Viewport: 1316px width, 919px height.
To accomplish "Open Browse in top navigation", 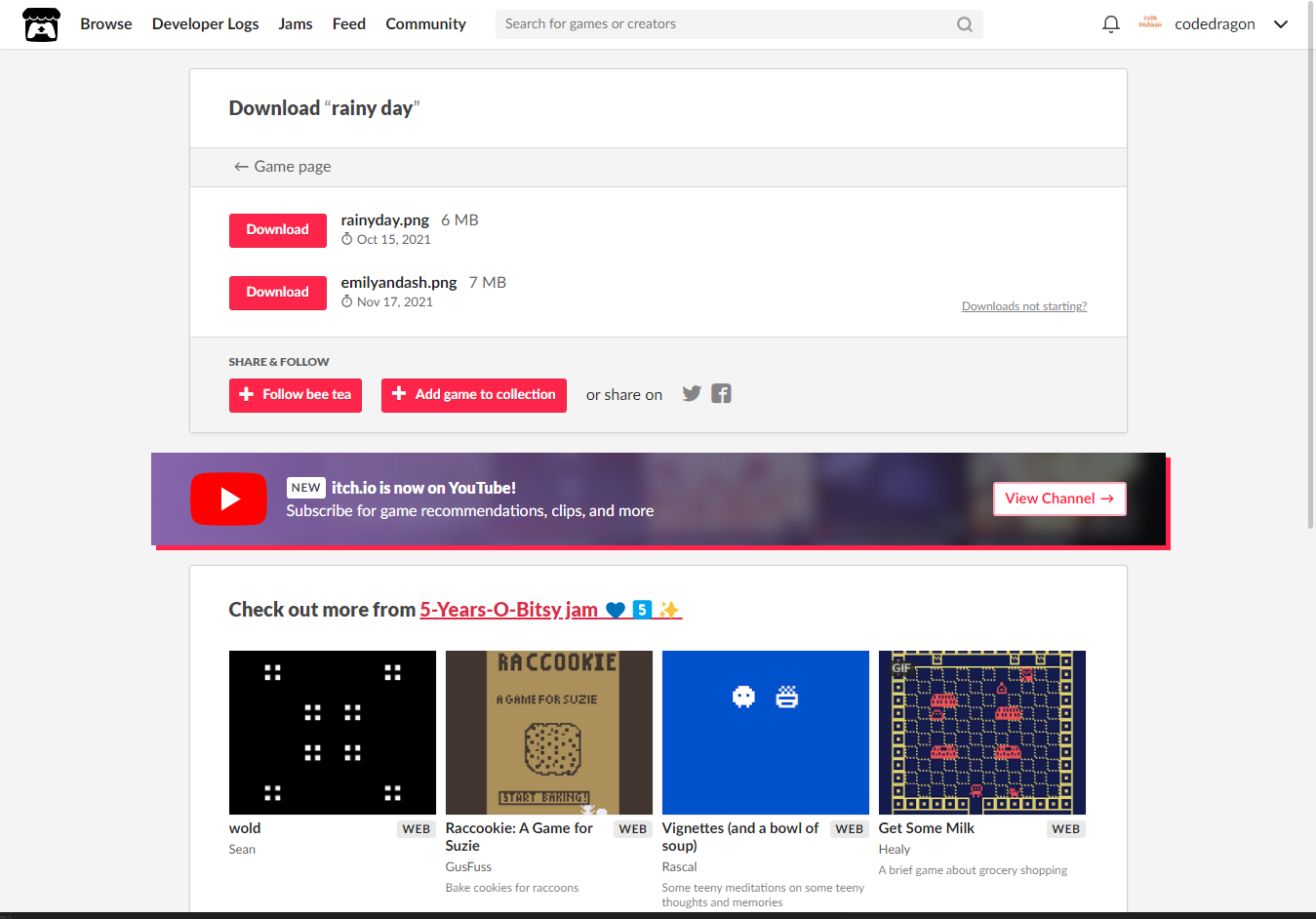I will click(106, 24).
